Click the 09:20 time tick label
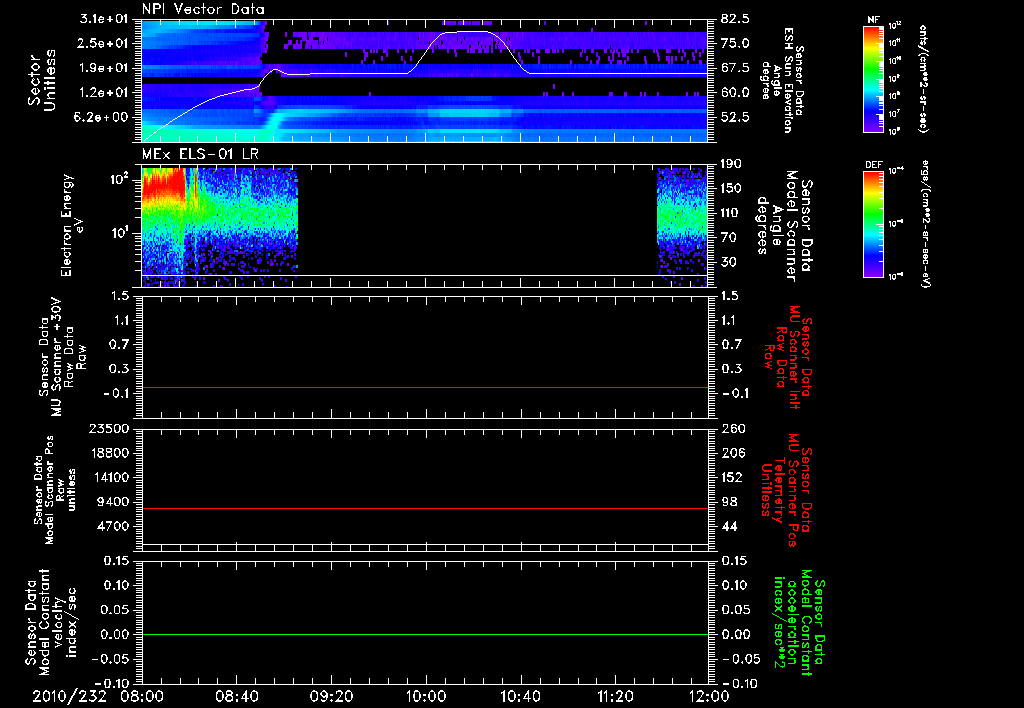This screenshot has height=708, width=1024. click(331, 696)
